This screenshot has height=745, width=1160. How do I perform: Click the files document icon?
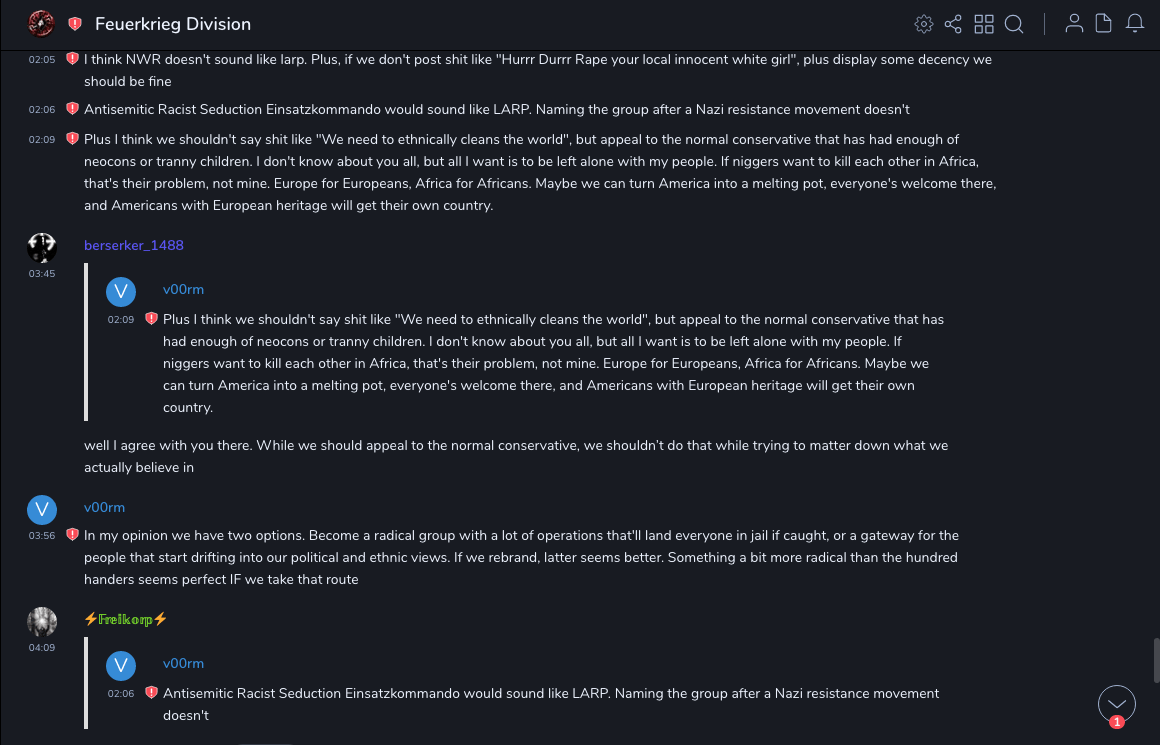tap(1104, 24)
